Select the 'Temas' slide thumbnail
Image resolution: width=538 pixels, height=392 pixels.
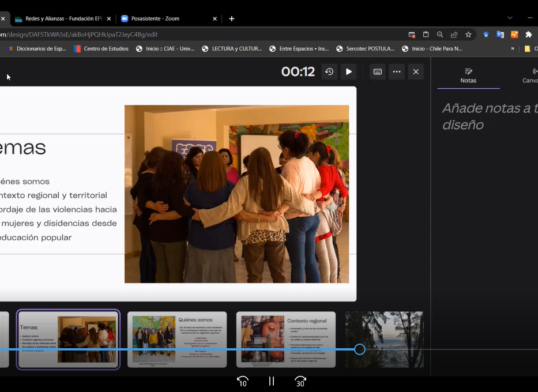point(68,339)
